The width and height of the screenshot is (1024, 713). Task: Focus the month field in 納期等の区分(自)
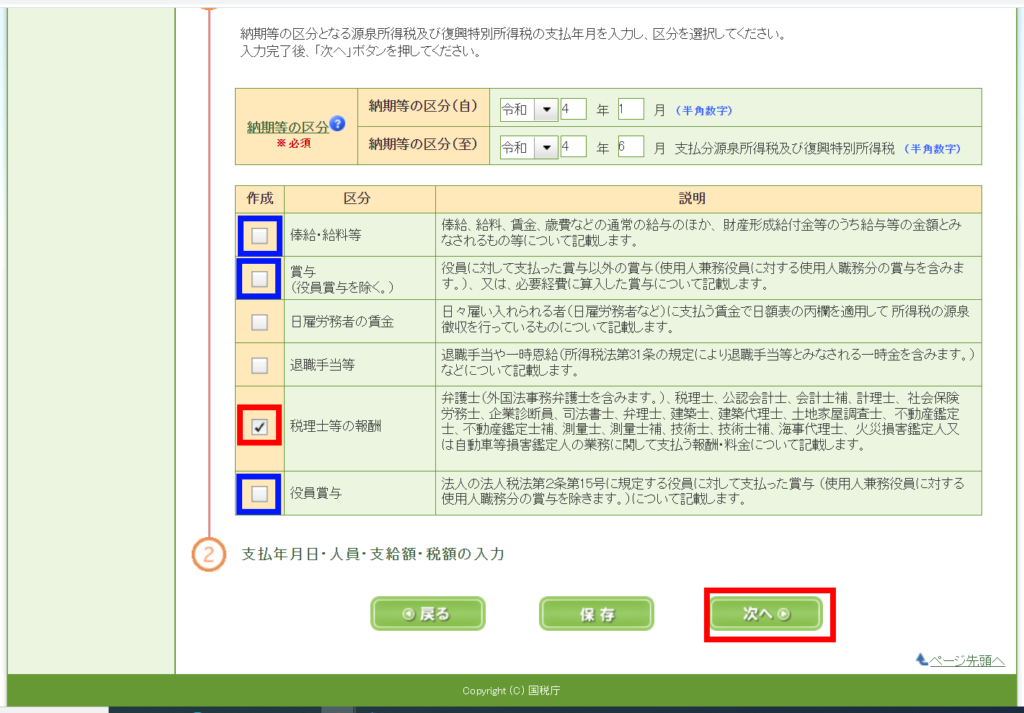pos(631,109)
